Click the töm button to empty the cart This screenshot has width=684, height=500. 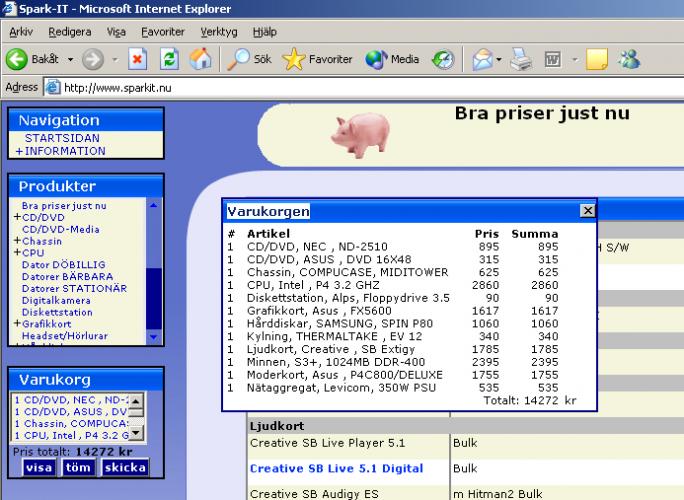tap(77, 467)
